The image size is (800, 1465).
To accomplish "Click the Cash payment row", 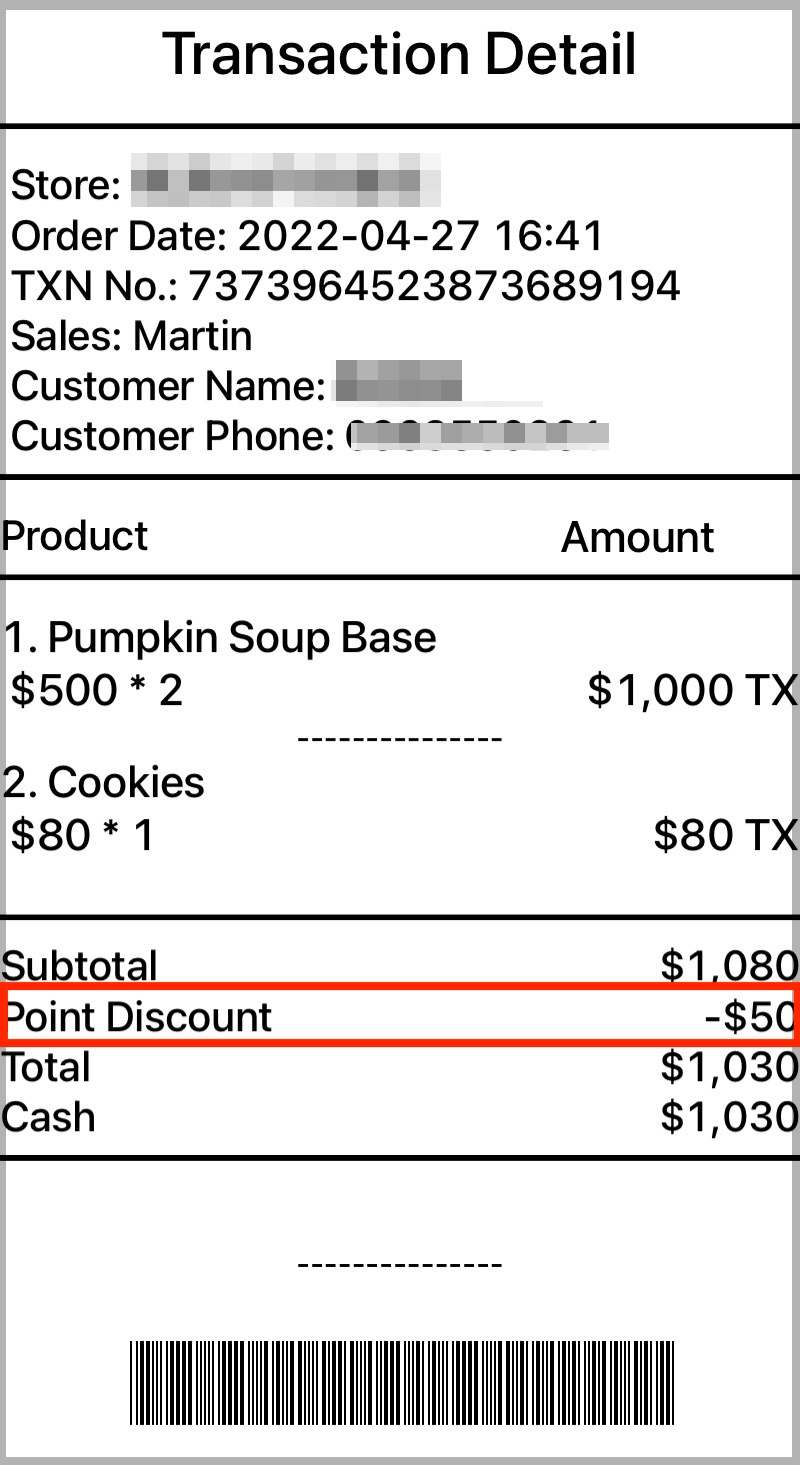I will tap(400, 1117).
